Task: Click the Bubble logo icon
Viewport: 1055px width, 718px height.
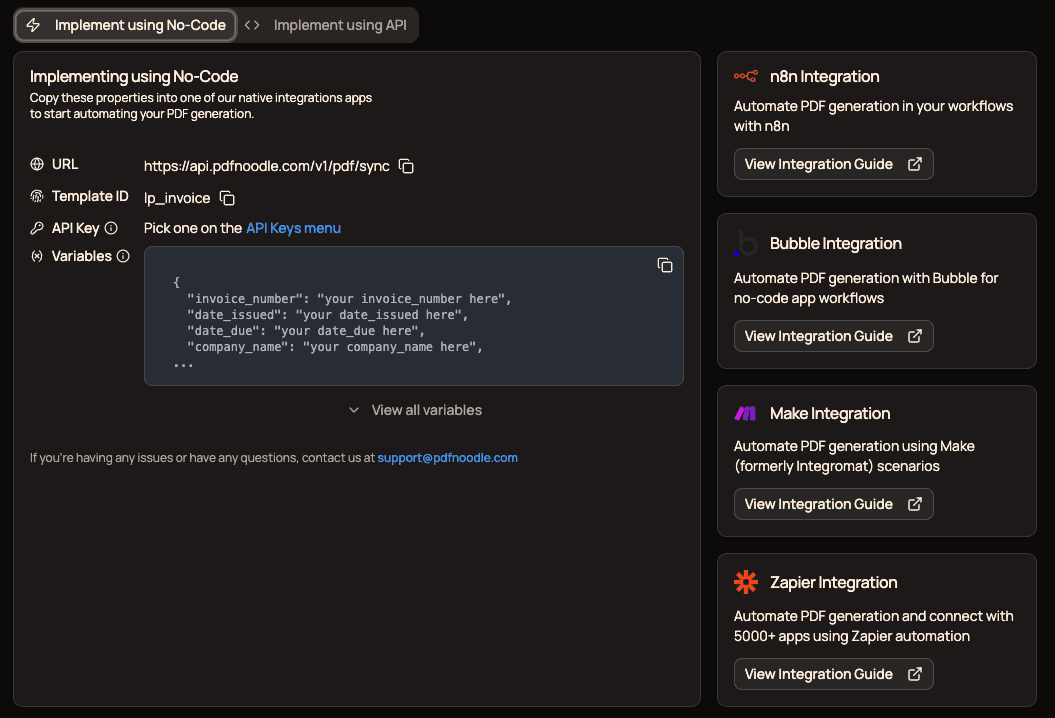Action: [x=745, y=242]
